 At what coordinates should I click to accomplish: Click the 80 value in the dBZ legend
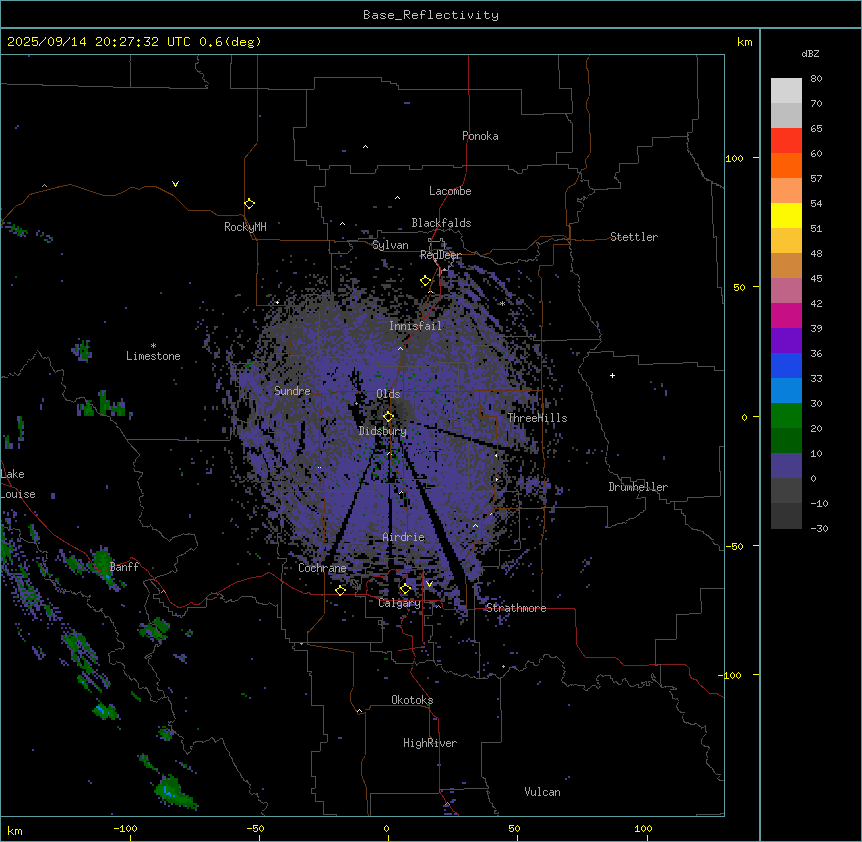[x=816, y=79]
